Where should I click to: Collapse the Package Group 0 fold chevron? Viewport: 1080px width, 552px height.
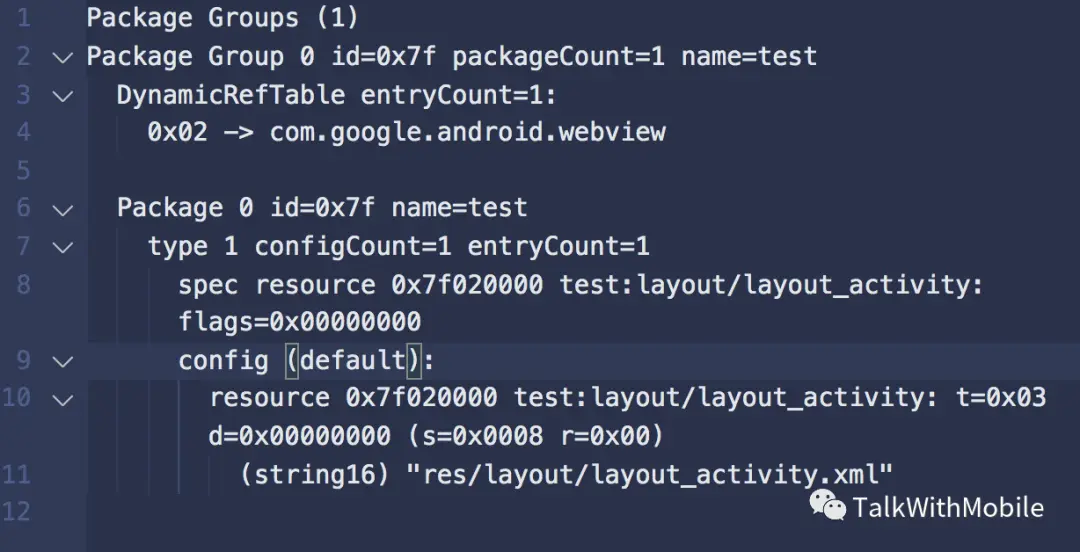pyautogui.click(x=63, y=58)
